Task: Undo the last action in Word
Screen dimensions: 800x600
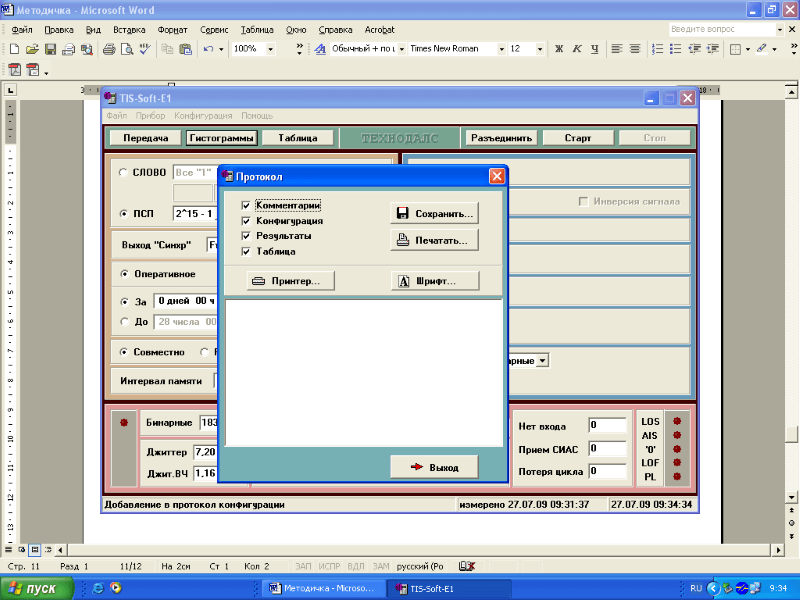Action: click(x=208, y=49)
